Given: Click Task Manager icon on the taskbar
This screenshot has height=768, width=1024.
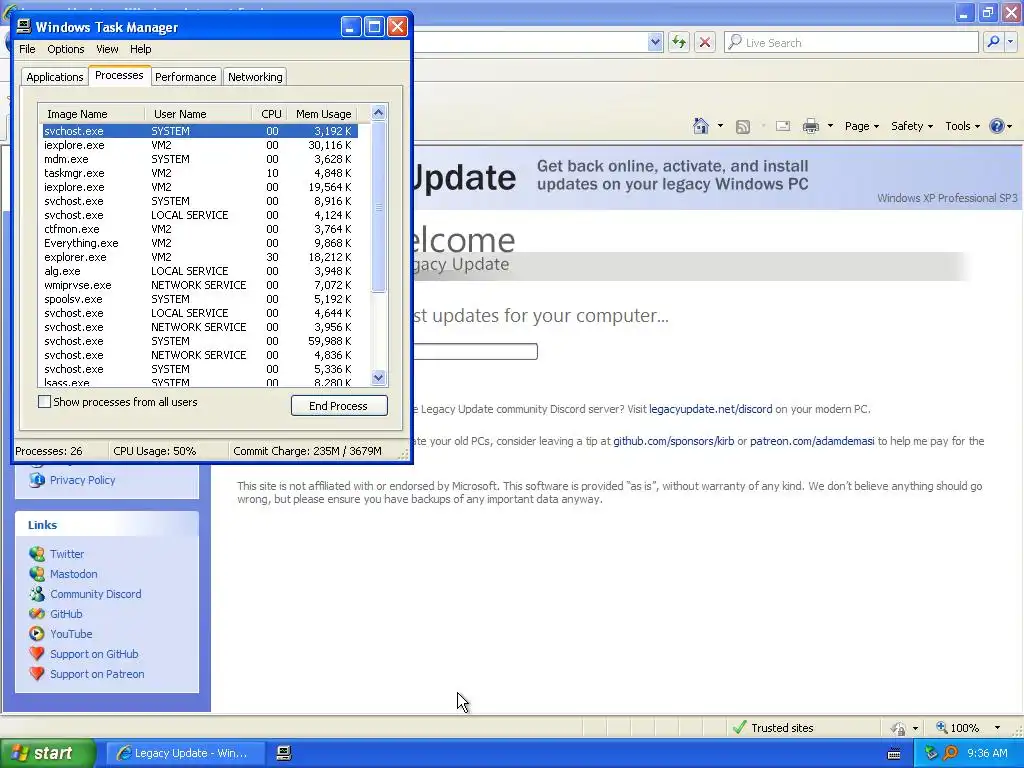Looking at the screenshot, I should [283, 753].
